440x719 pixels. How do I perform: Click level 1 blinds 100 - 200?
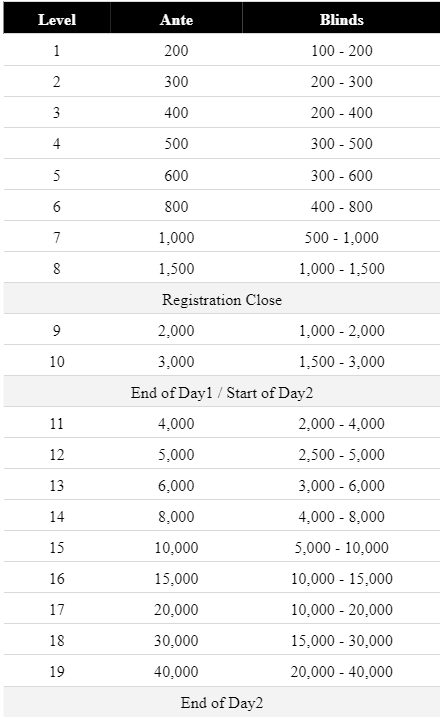341,50
